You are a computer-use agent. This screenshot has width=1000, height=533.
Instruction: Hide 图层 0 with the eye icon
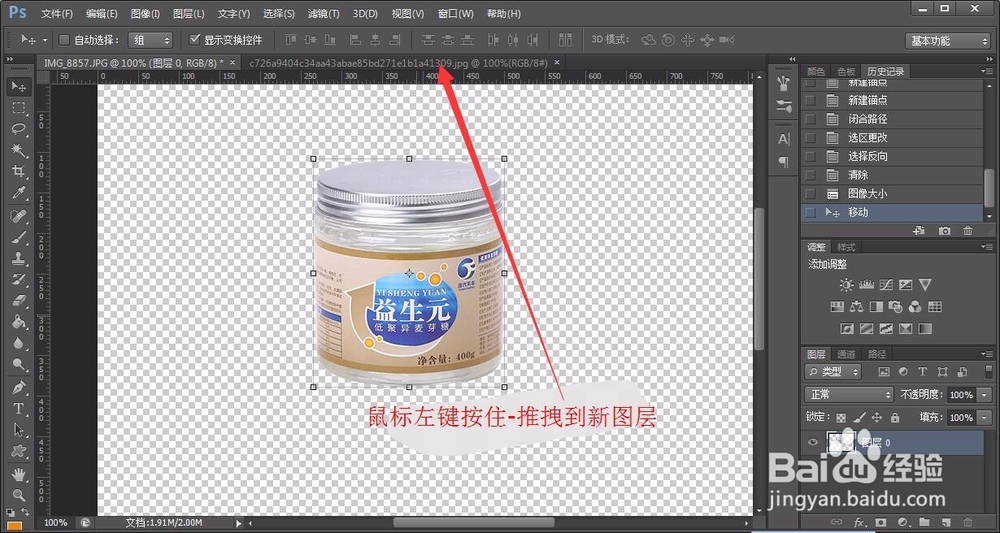[x=812, y=442]
